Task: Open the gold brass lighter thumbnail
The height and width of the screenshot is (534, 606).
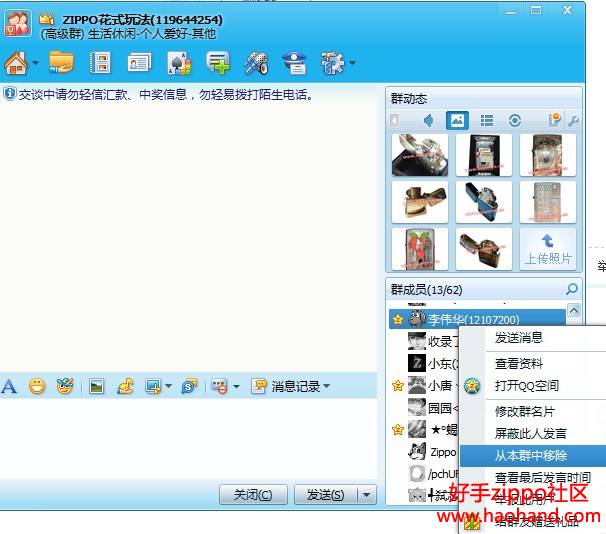Action: click(x=420, y=202)
